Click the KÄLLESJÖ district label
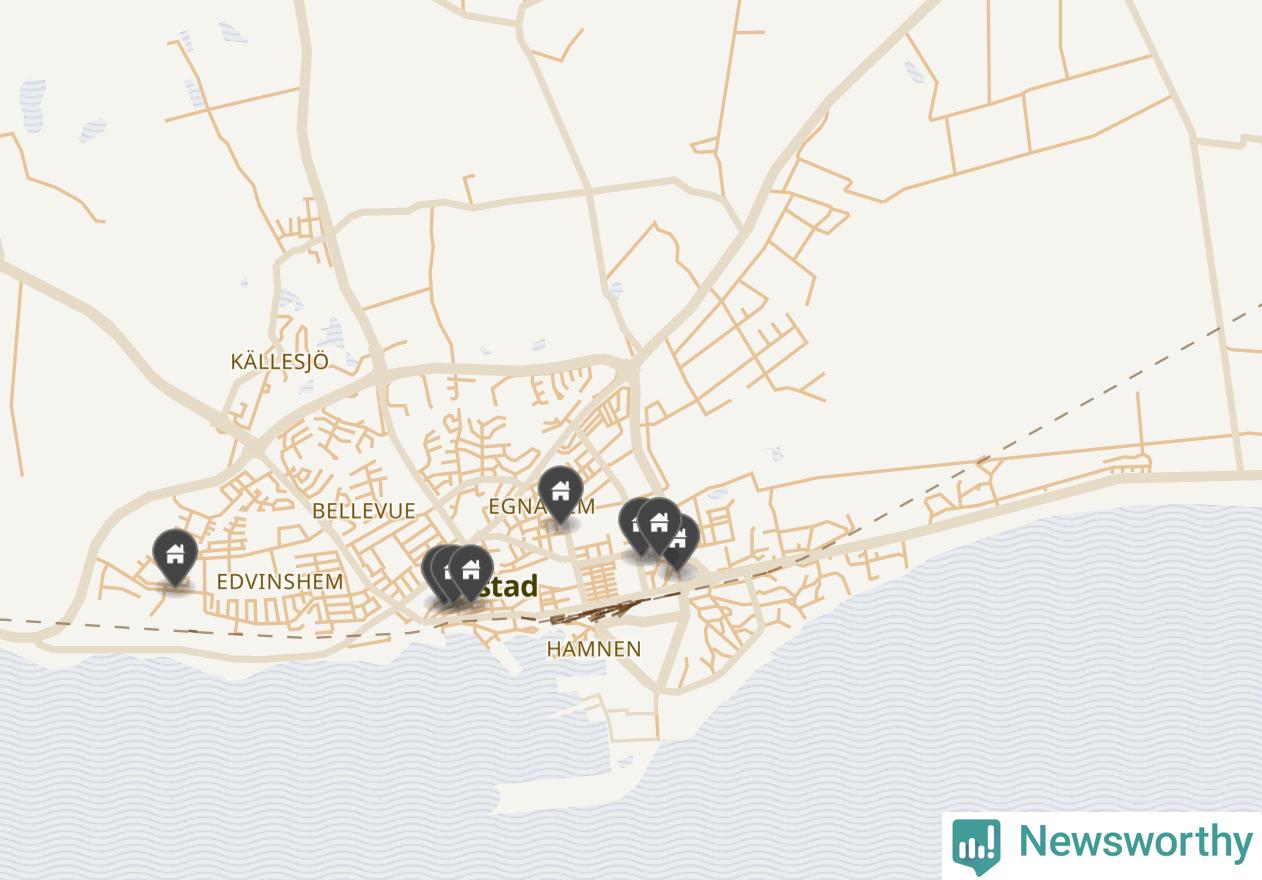This screenshot has height=880, width=1262. click(x=279, y=361)
